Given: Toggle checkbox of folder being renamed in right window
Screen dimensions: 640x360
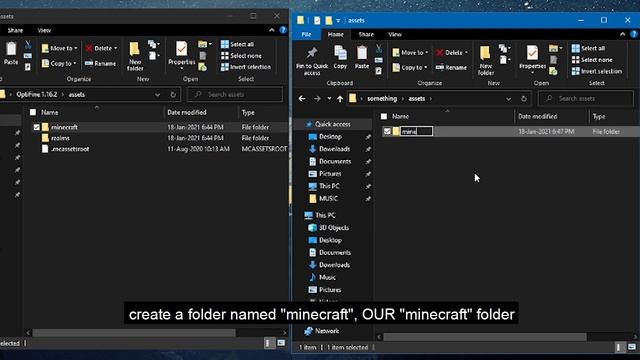Looking at the screenshot, I should pyautogui.click(x=387, y=131).
